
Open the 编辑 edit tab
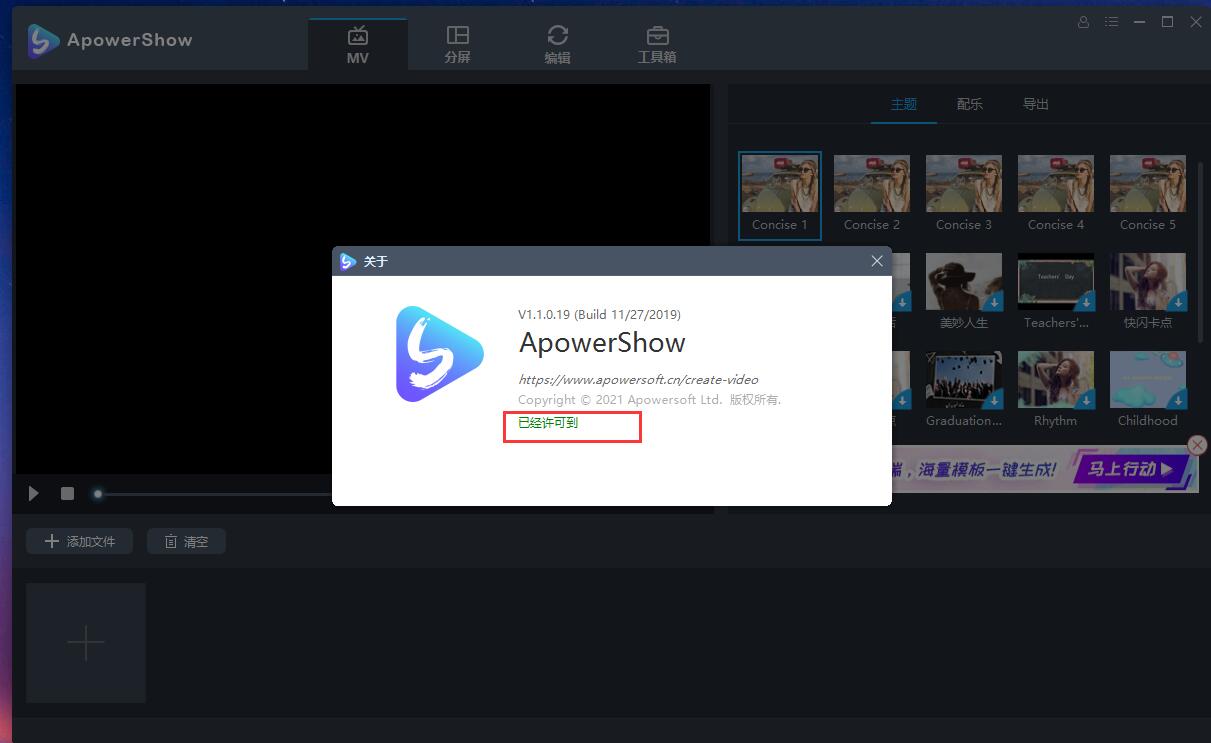[558, 44]
